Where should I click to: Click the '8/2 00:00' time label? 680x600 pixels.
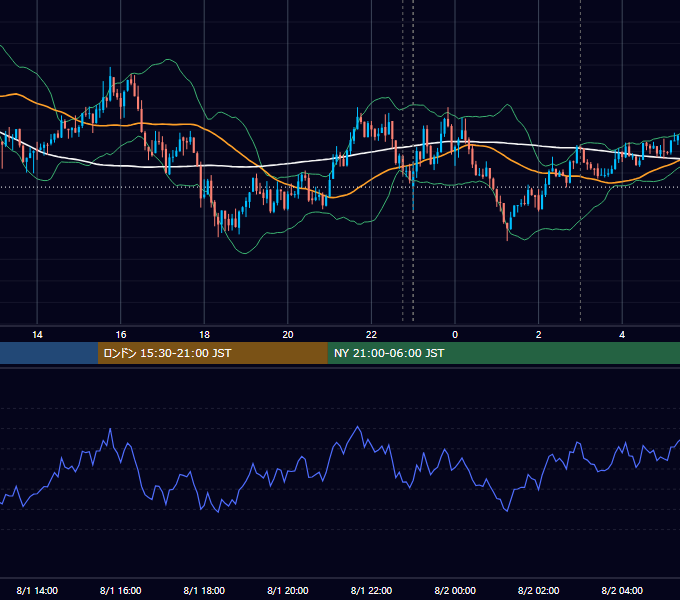455,590
